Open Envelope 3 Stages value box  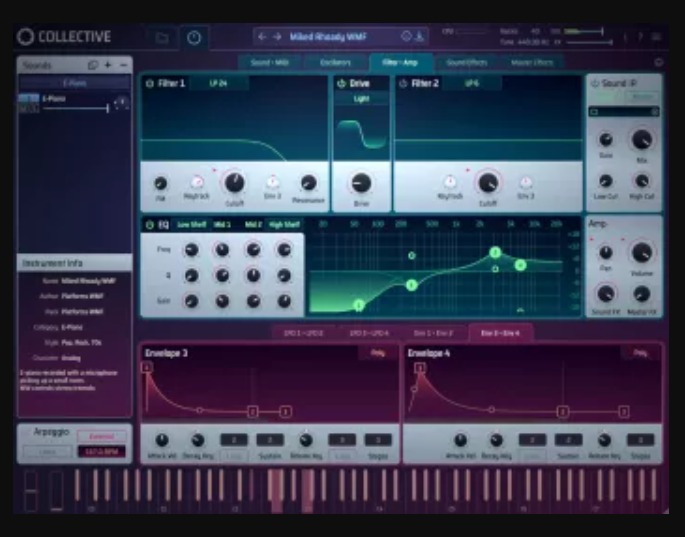[x=378, y=440]
